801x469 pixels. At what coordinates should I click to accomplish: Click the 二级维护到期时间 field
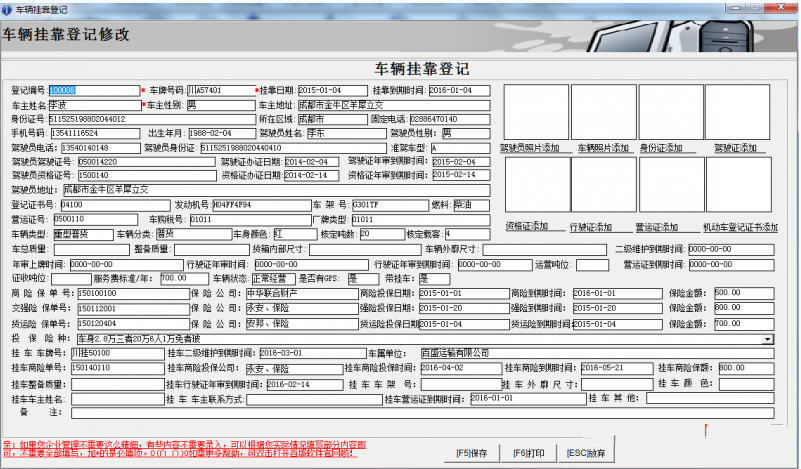pos(731,249)
